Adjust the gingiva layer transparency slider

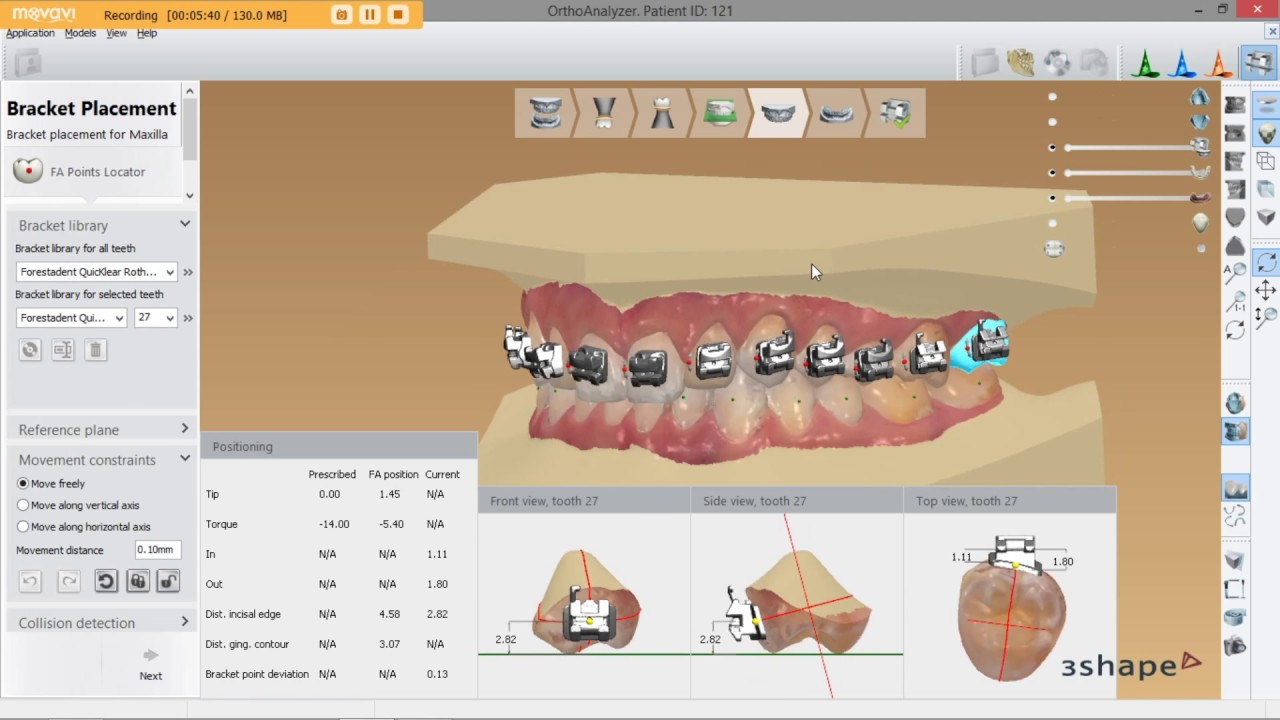(x=1128, y=198)
